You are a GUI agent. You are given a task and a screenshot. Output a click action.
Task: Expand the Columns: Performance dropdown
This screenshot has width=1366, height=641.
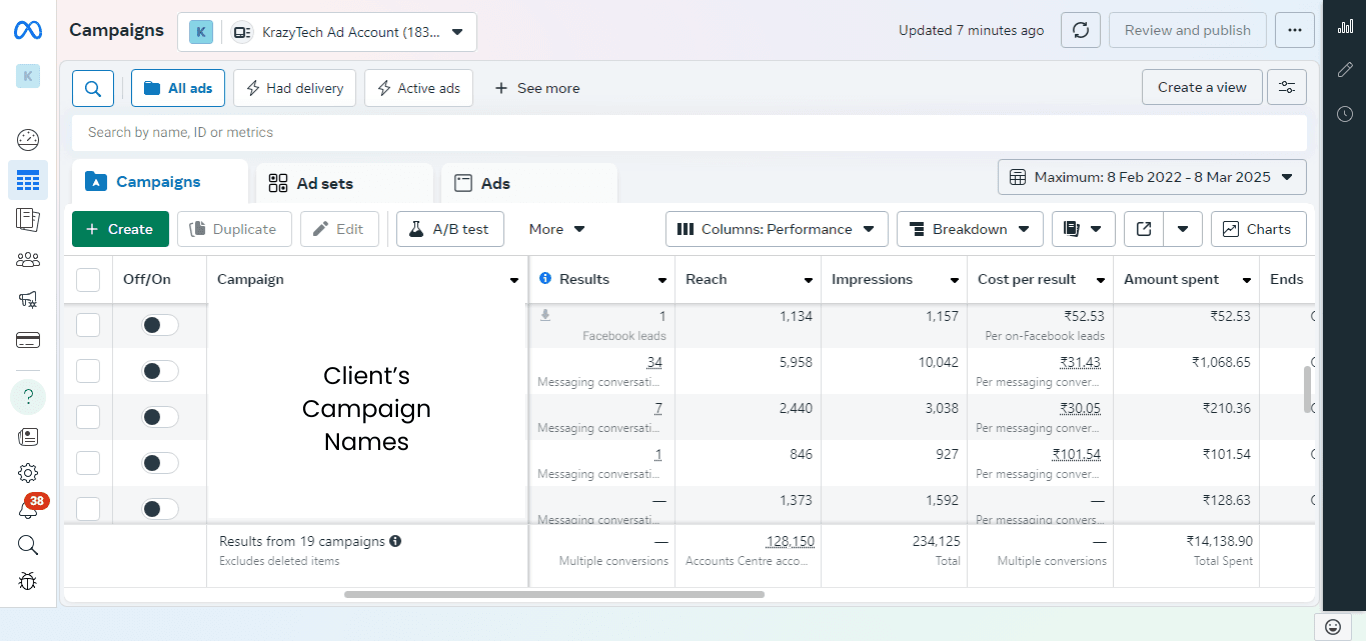coord(776,229)
